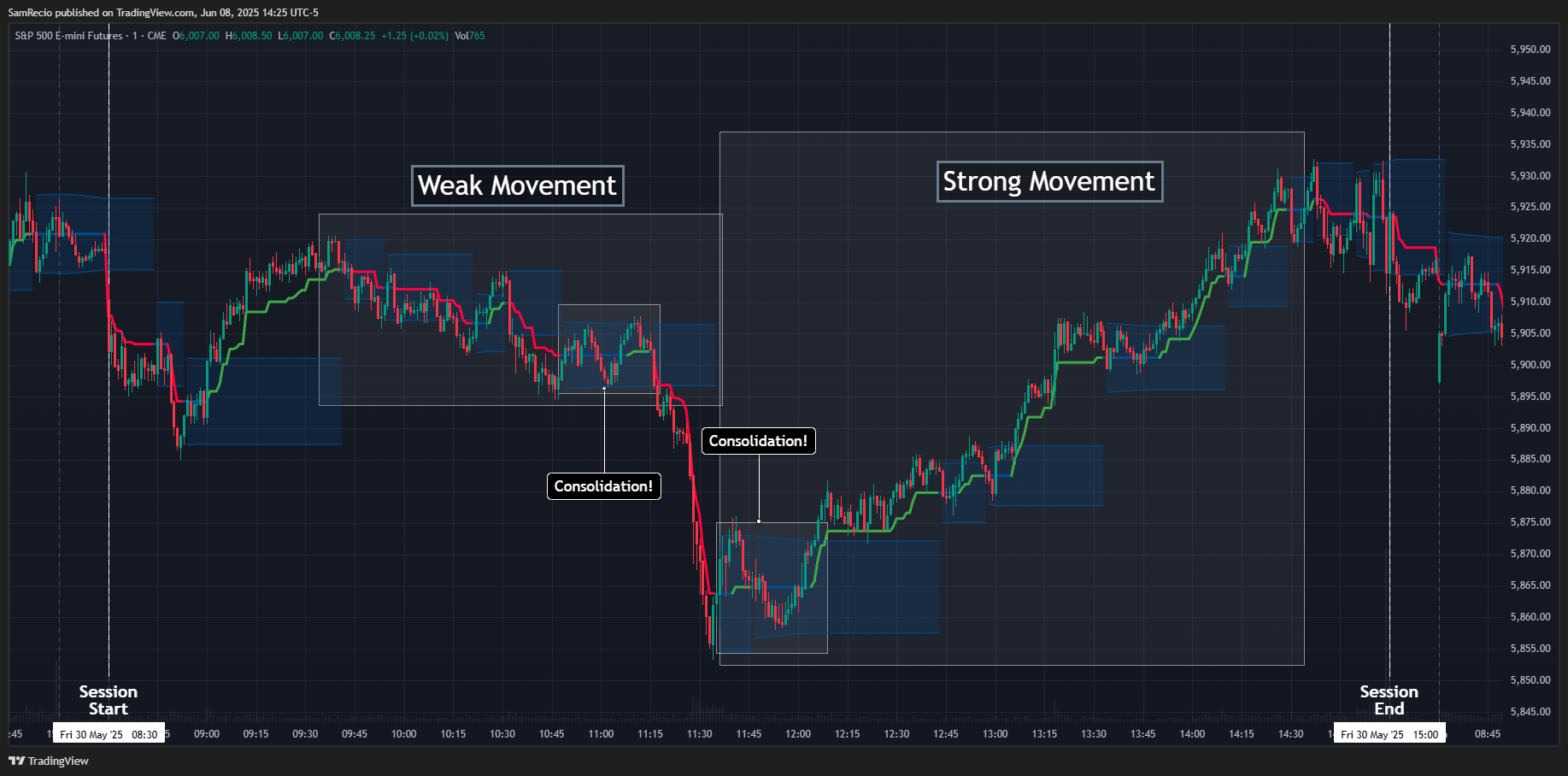Viewport: 1568px width, 776px height.
Task: Click the 5,925.00 price axis label
Action: tap(1530, 207)
